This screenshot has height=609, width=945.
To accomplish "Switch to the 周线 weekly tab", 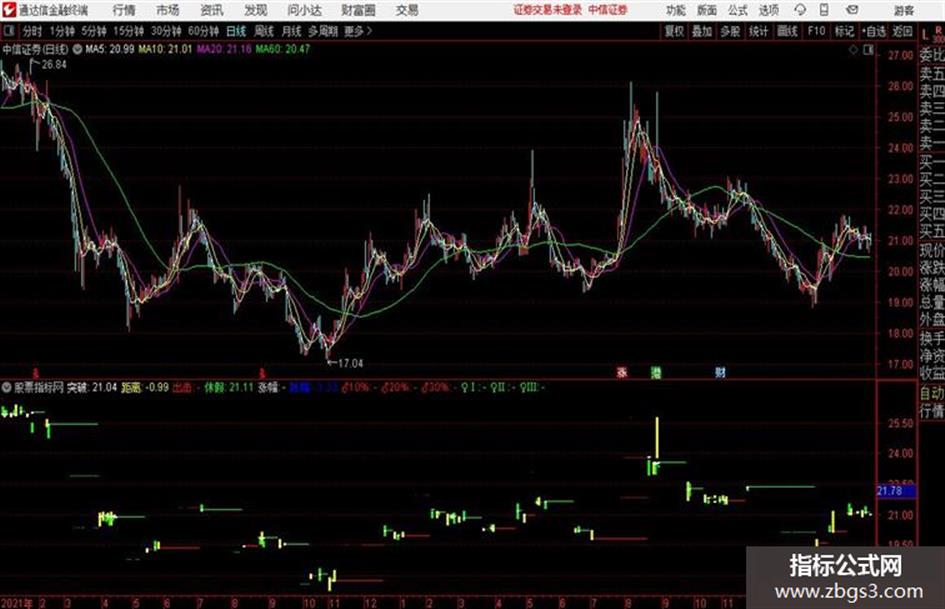I will [264, 31].
